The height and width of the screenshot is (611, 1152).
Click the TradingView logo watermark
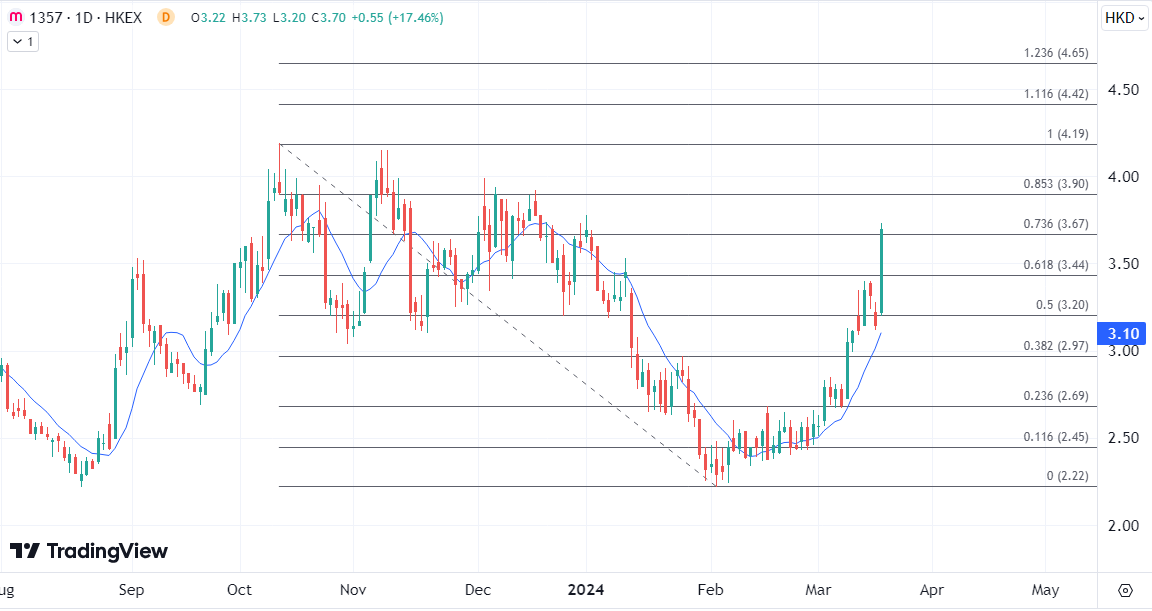click(x=89, y=551)
